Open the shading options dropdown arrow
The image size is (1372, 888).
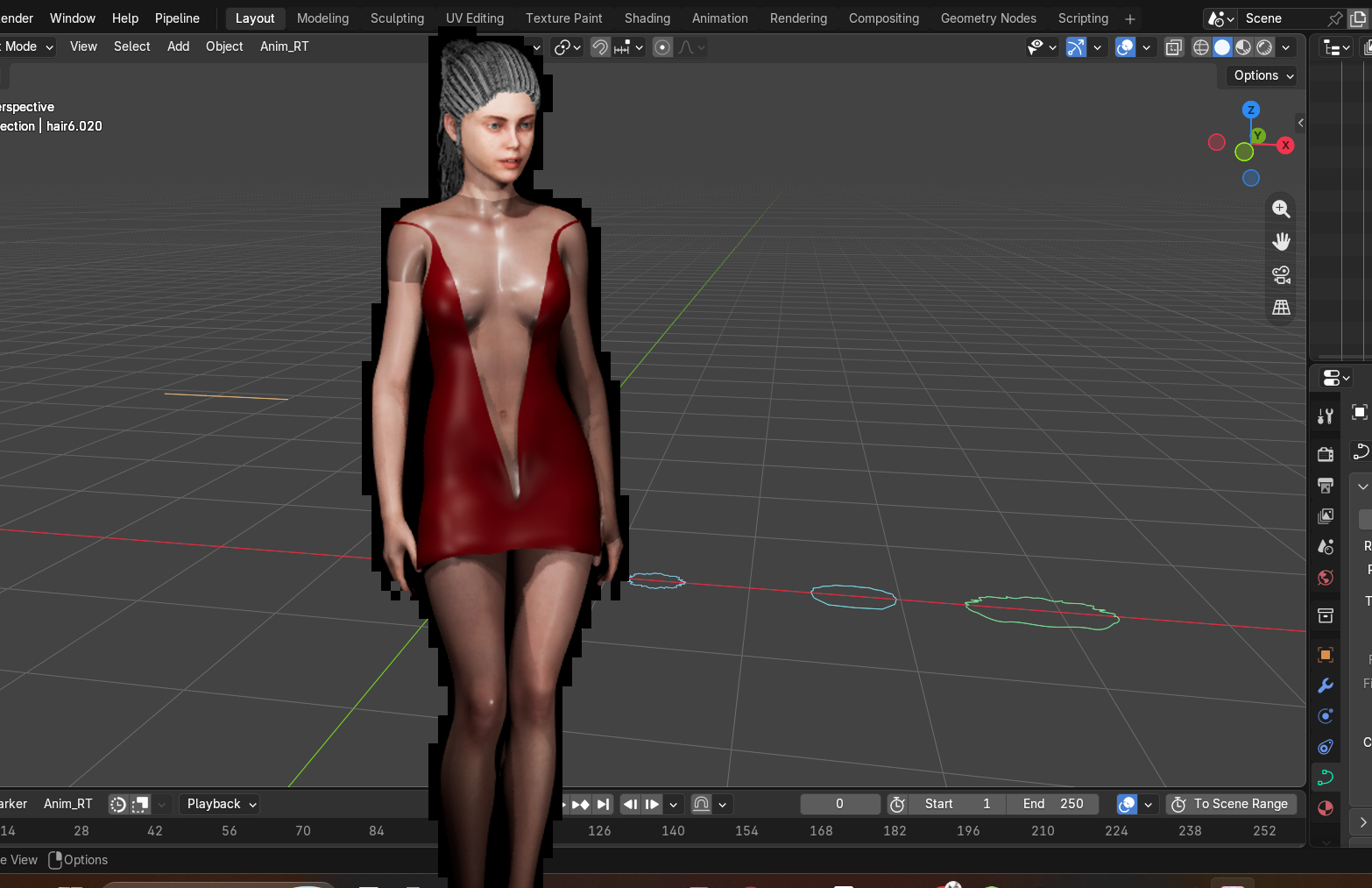[x=1286, y=47]
